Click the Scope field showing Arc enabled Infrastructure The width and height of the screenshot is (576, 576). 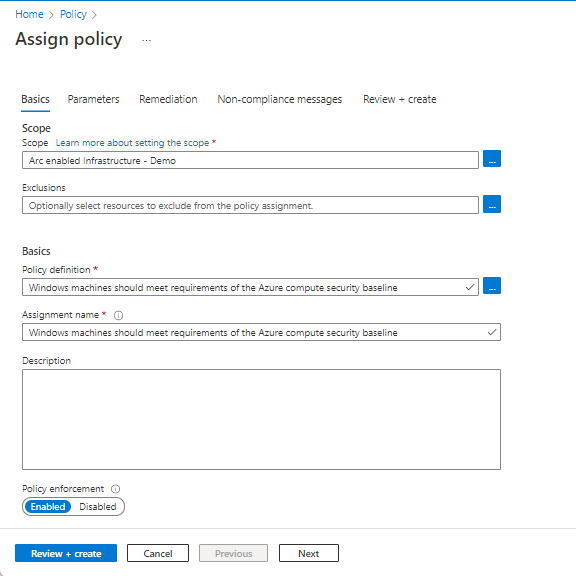point(250,160)
